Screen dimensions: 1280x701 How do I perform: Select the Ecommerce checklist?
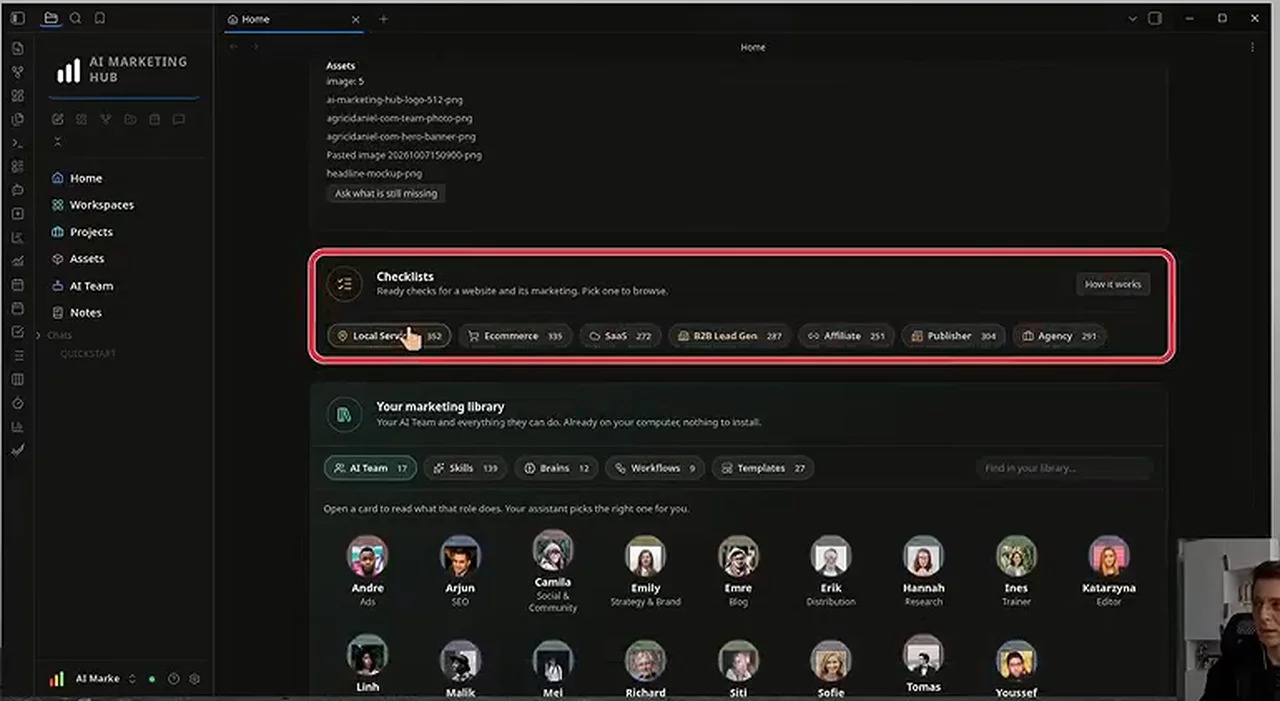[x=515, y=336]
